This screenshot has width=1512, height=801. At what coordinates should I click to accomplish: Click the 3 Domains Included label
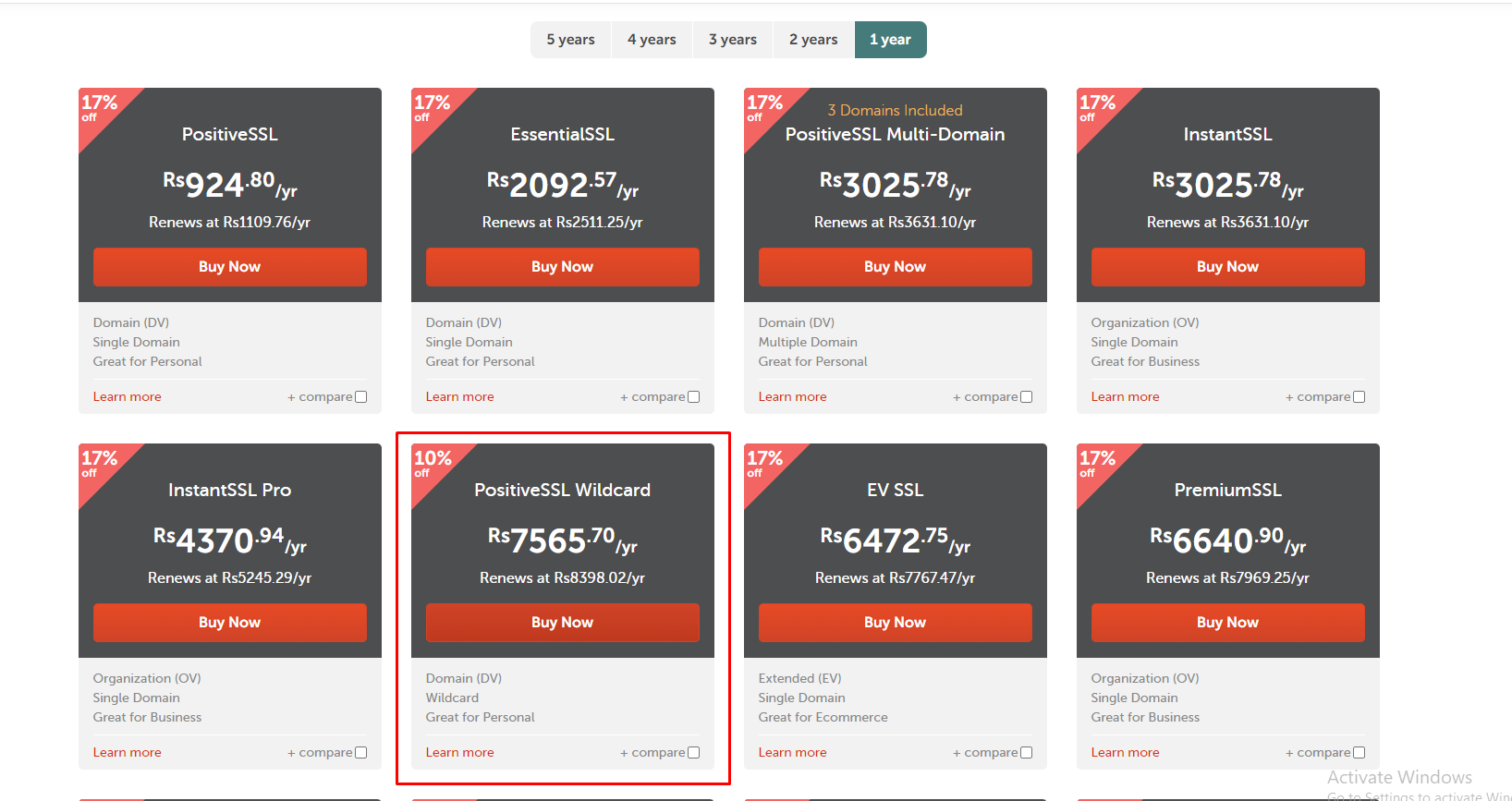coord(896,111)
